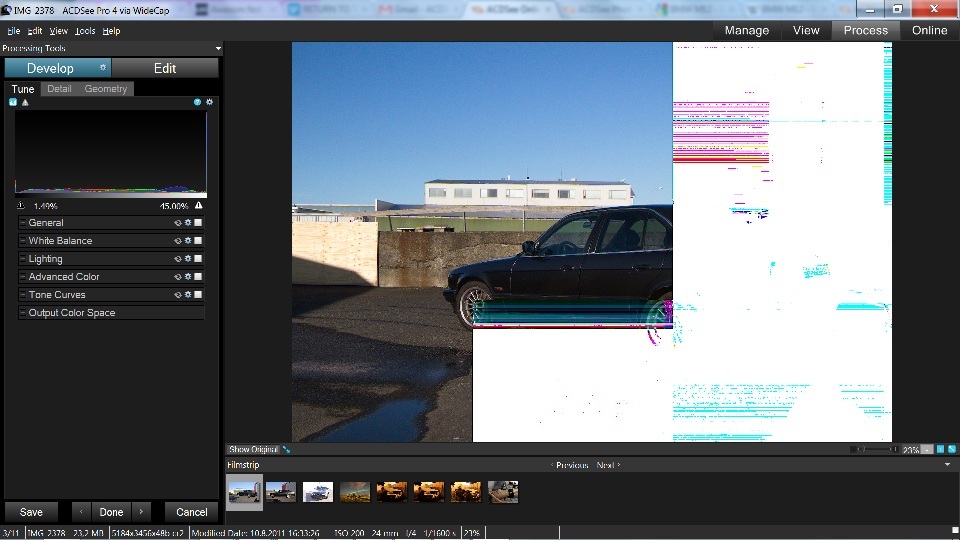Open the Develop mode settings gear
The height and width of the screenshot is (540, 961).
103,68
